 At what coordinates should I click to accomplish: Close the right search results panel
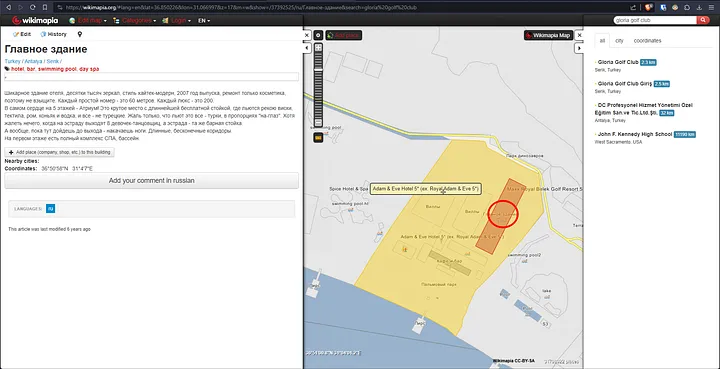(579, 35)
